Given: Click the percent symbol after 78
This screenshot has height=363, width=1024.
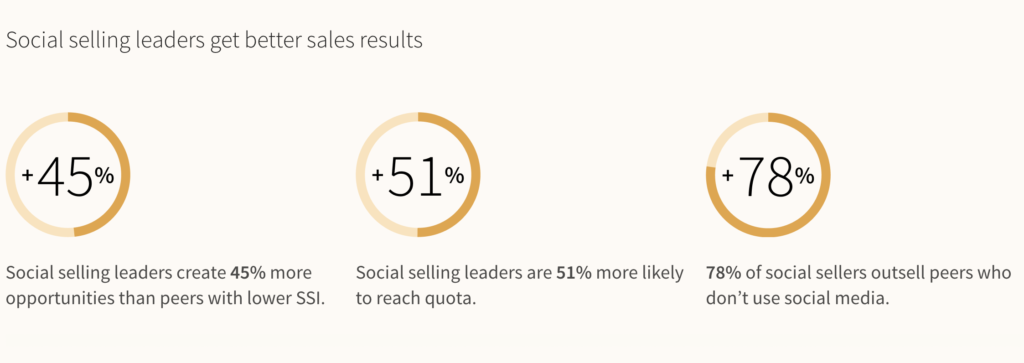Looking at the screenshot, I should click(x=805, y=175).
